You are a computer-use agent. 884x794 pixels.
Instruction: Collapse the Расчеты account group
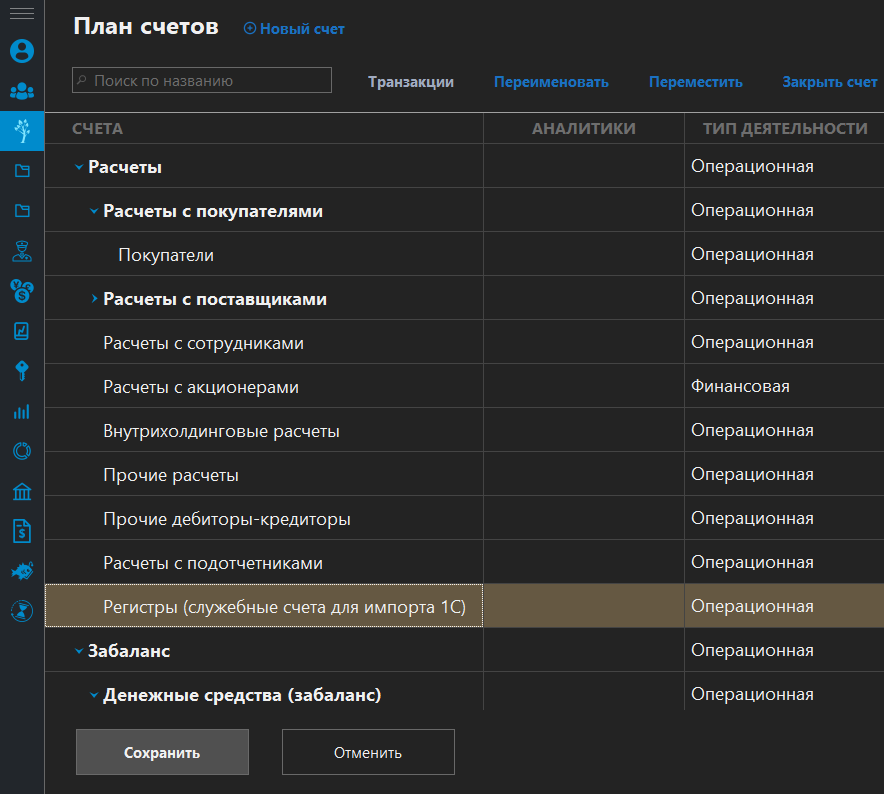click(x=78, y=166)
